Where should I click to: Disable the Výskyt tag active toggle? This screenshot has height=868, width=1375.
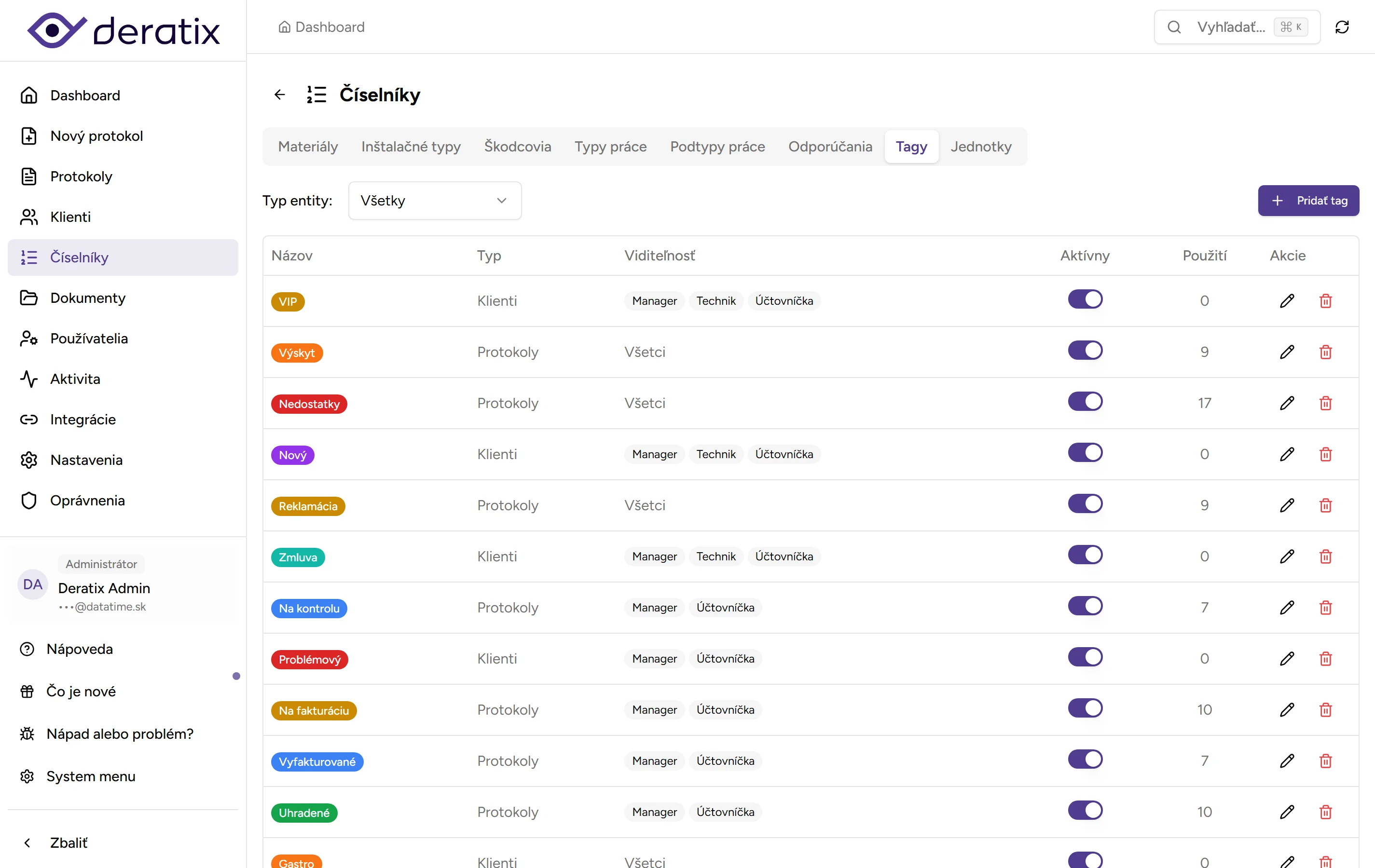click(1085, 351)
